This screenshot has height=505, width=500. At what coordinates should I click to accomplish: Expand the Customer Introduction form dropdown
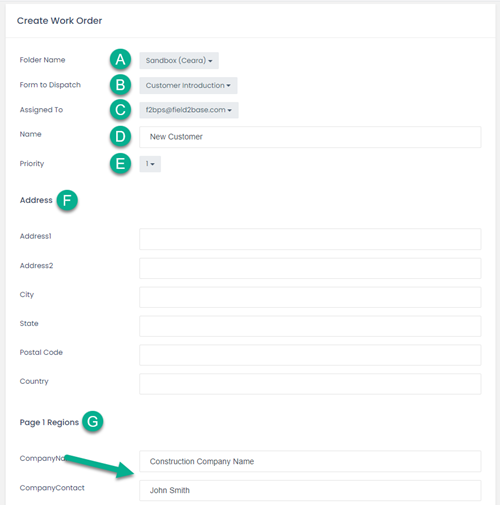pos(188,85)
